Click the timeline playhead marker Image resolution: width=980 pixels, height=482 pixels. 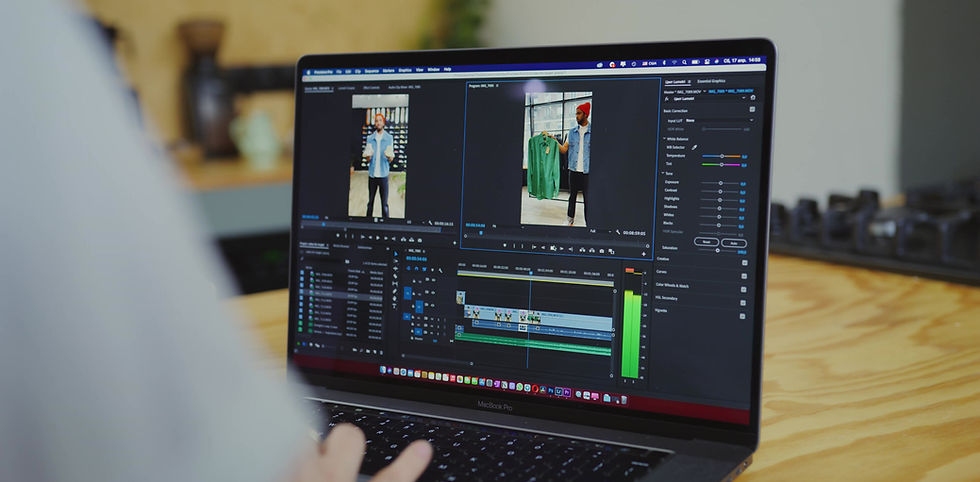(531, 273)
